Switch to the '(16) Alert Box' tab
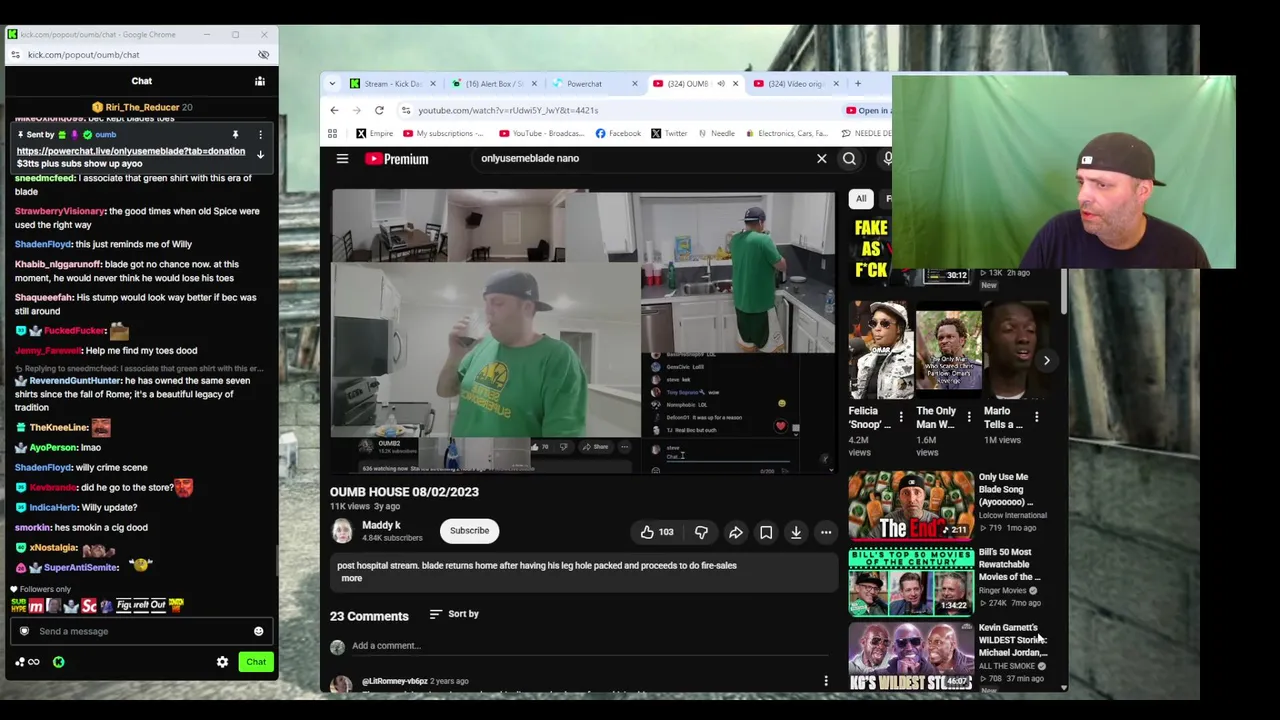The width and height of the screenshot is (1280, 720). (494, 84)
